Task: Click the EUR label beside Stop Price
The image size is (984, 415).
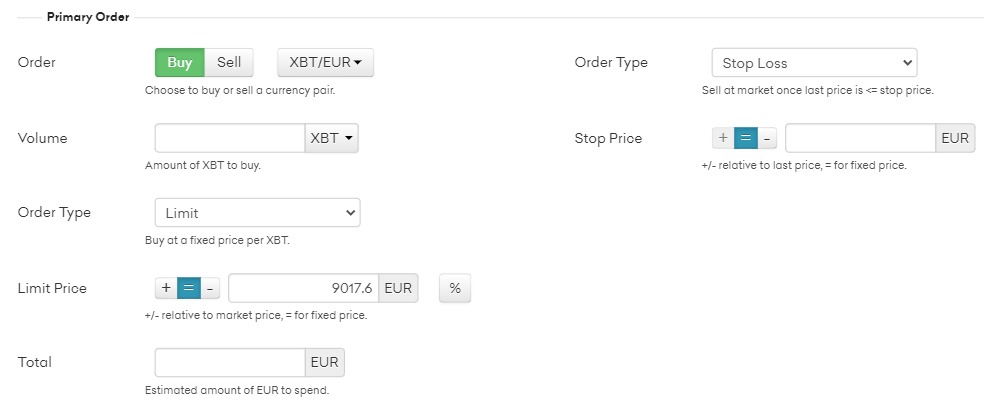Action: click(955, 138)
